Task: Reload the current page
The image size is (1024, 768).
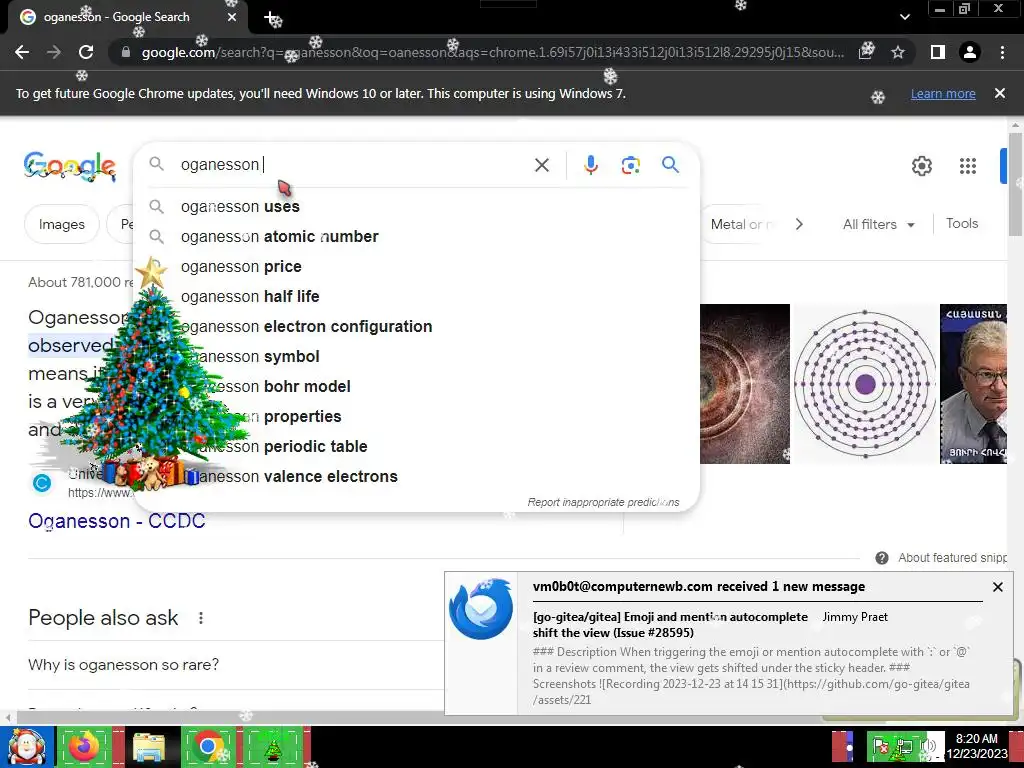Action: (86, 52)
